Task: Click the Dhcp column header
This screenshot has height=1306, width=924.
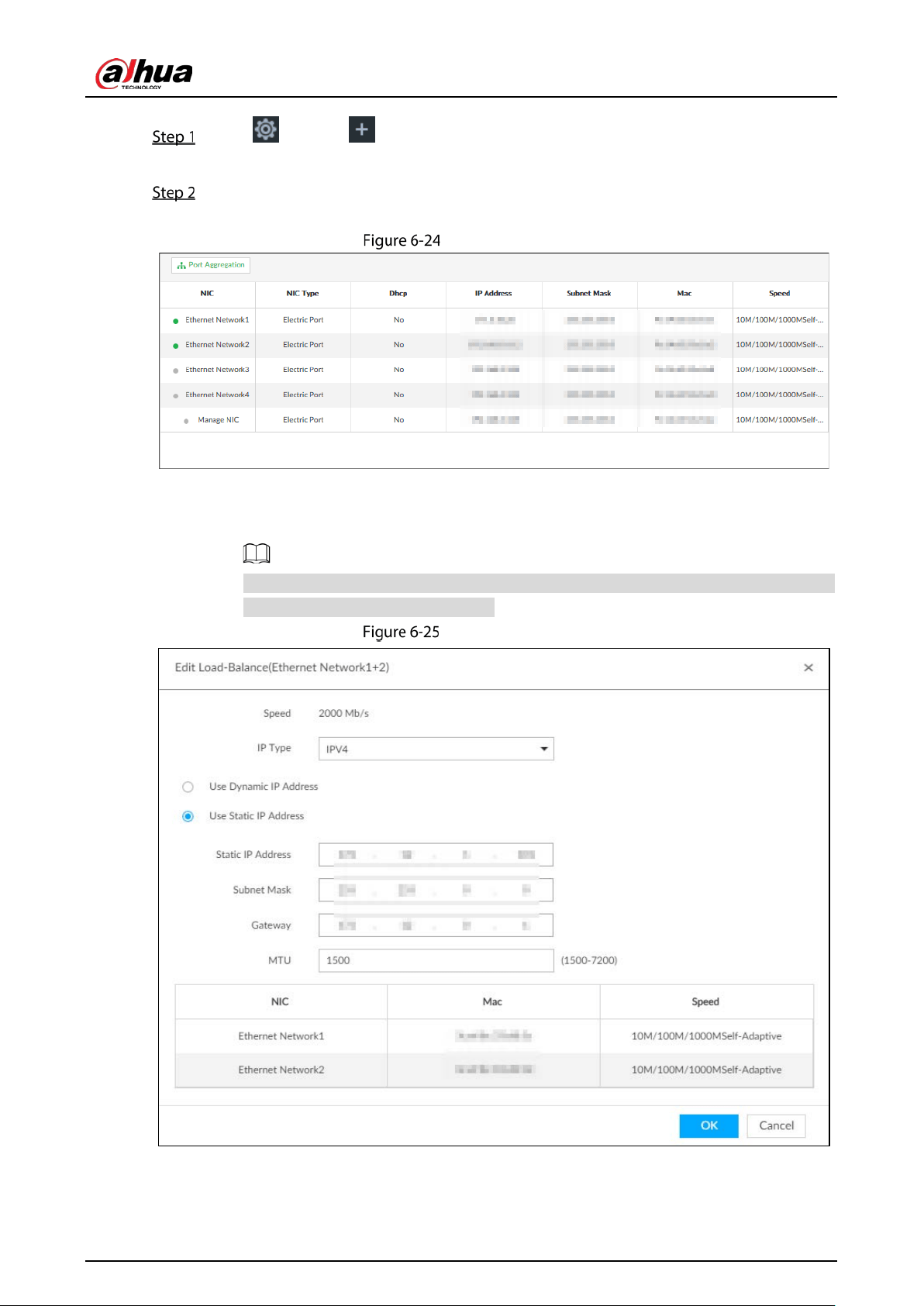Action: [x=398, y=294]
